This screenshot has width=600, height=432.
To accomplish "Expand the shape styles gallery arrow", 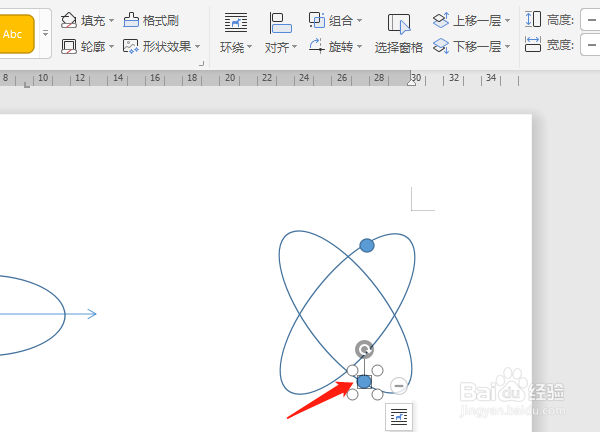I will pyautogui.click(x=45, y=34).
